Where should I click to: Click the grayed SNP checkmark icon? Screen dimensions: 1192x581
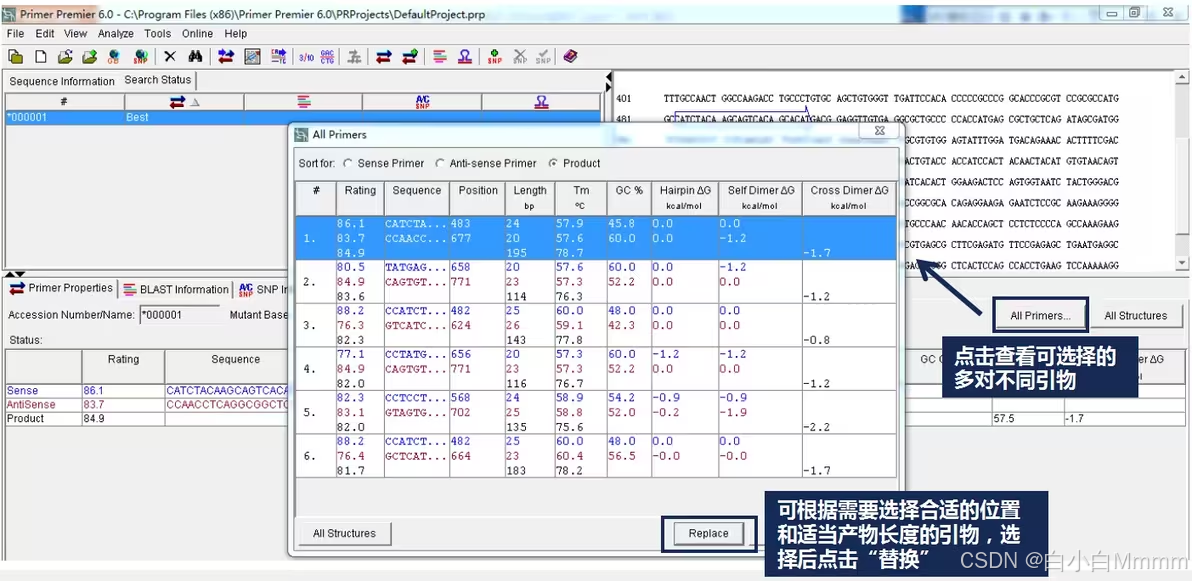[x=543, y=56]
